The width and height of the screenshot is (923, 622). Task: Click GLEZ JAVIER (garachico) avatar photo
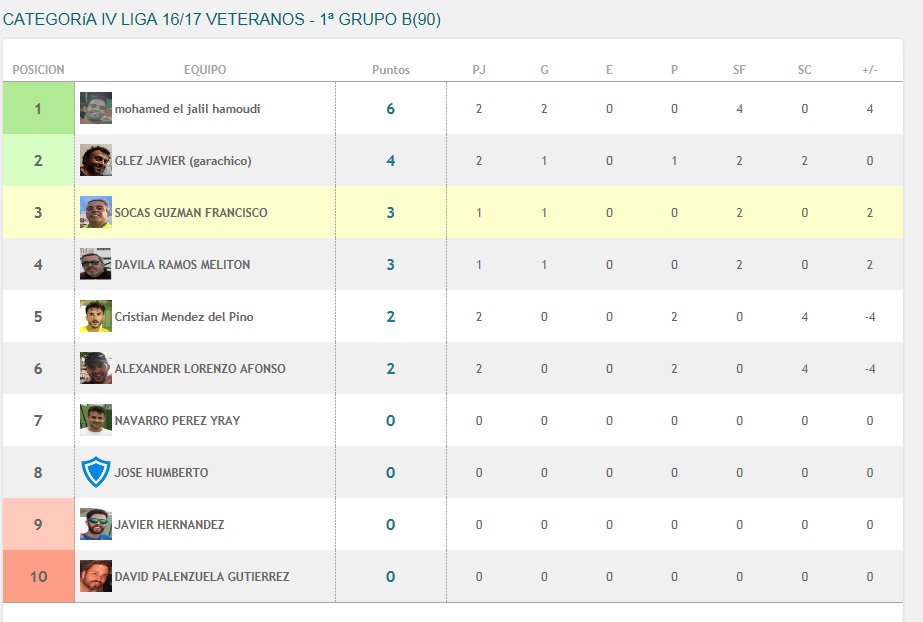pos(96,160)
